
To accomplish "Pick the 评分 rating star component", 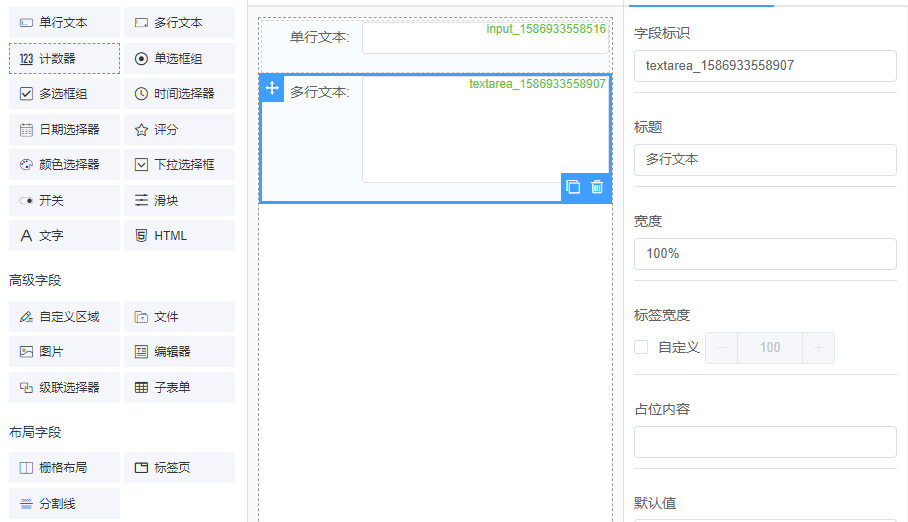I will pos(179,130).
